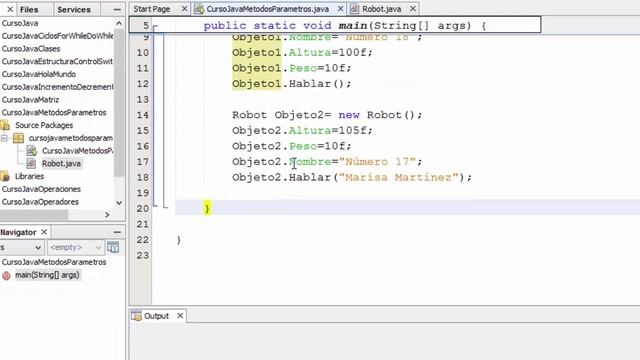Click the Libraries folder icon
Image resolution: width=640 pixels, height=360 pixels.
click(x=5, y=176)
